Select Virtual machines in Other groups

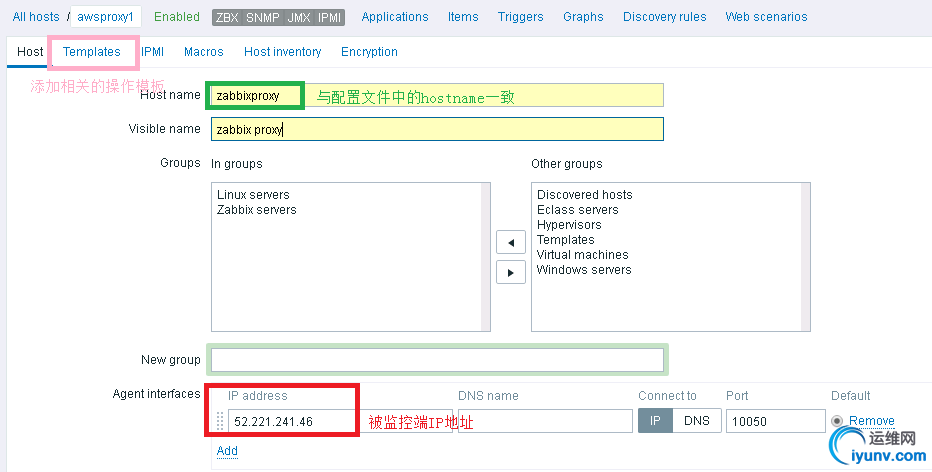point(582,254)
